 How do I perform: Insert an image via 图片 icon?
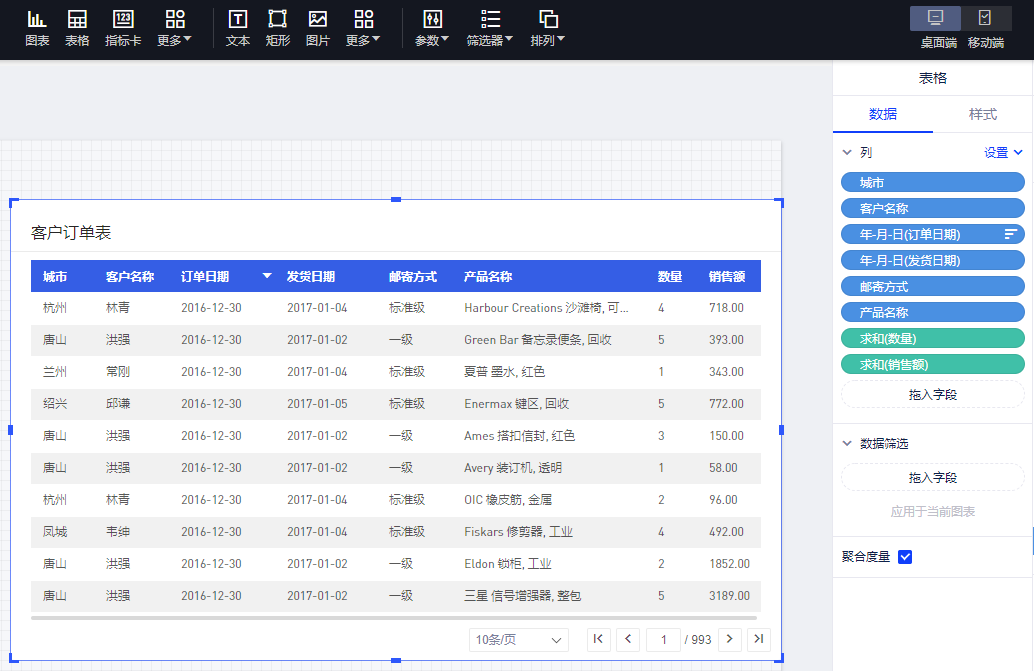pyautogui.click(x=318, y=28)
